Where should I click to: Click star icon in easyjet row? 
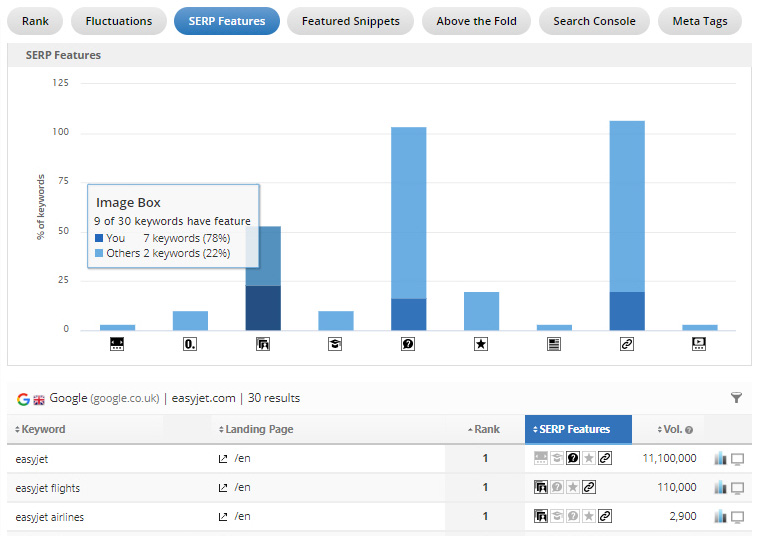[x=589, y=458]
